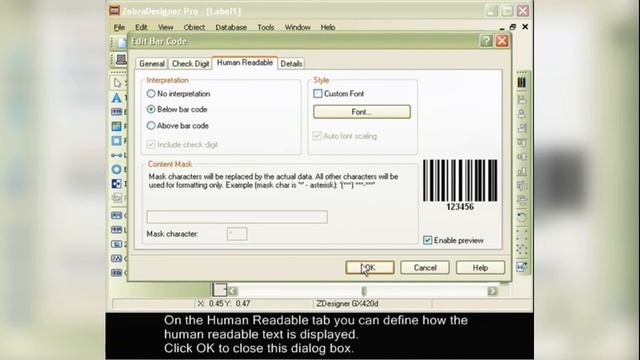
Task: Click the New label document icon in the toolbar
Action: (122, 42)
